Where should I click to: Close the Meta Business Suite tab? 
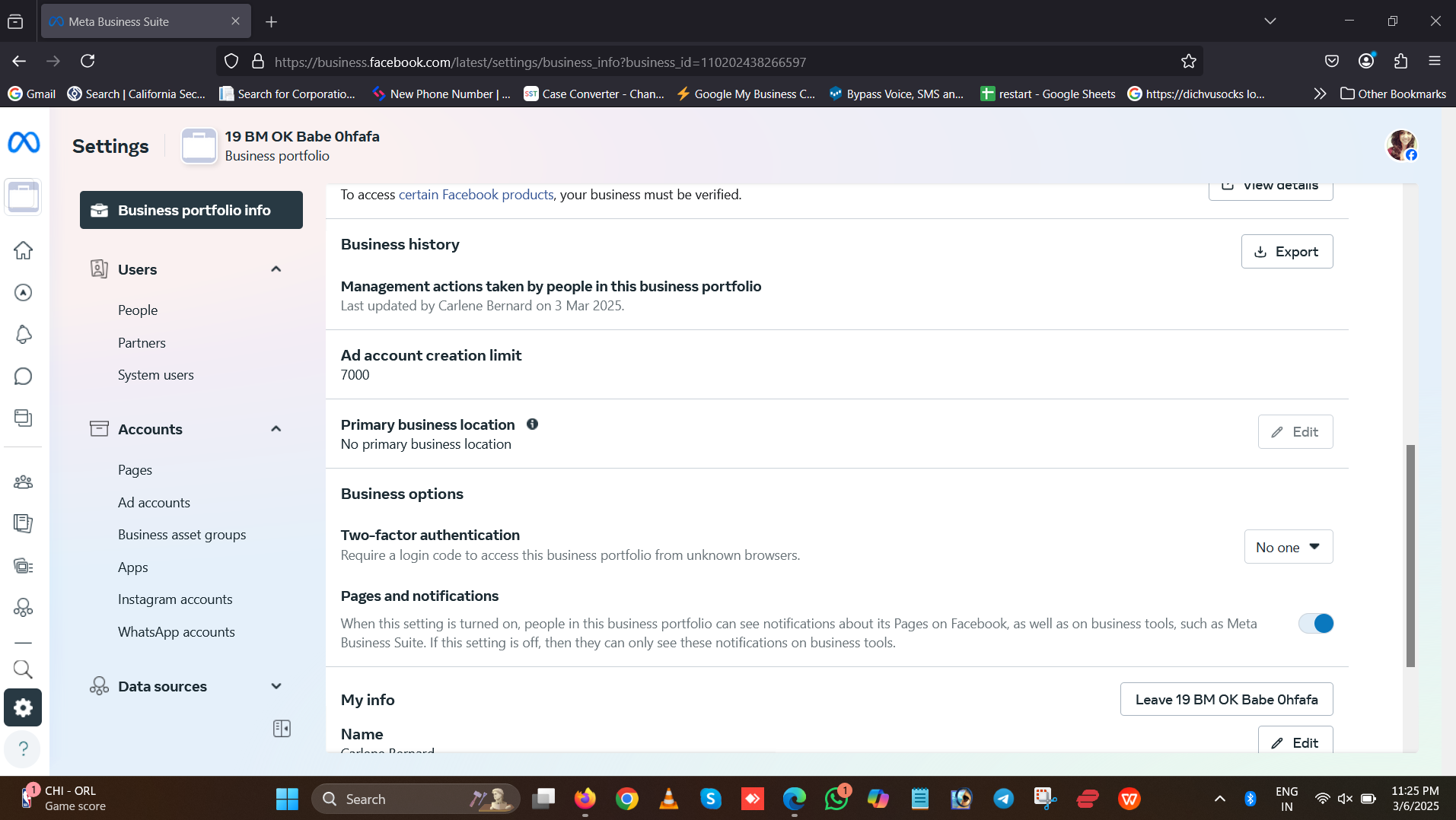click(x=235, y=21)
